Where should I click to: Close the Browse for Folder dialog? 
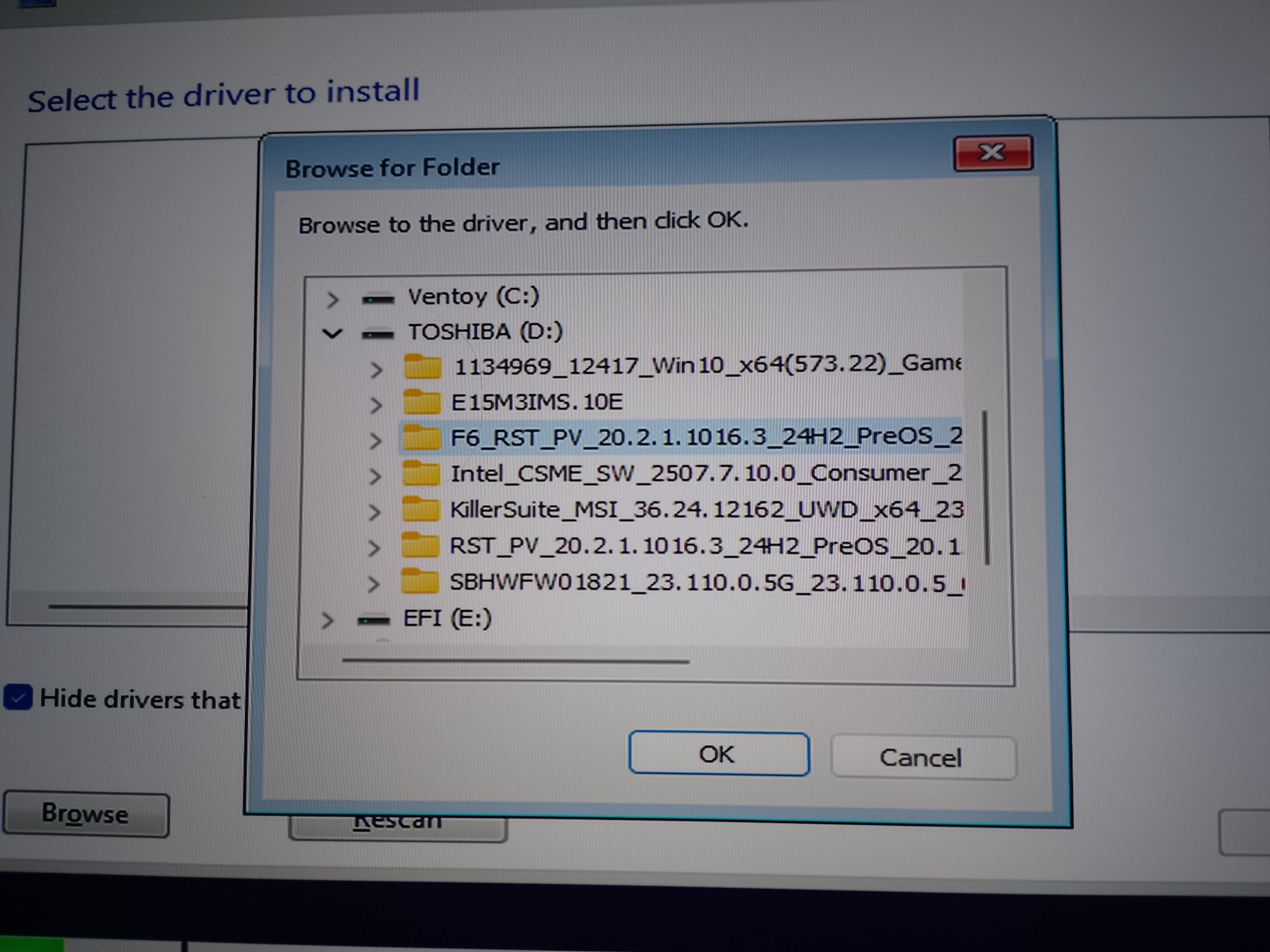(992, 152)
